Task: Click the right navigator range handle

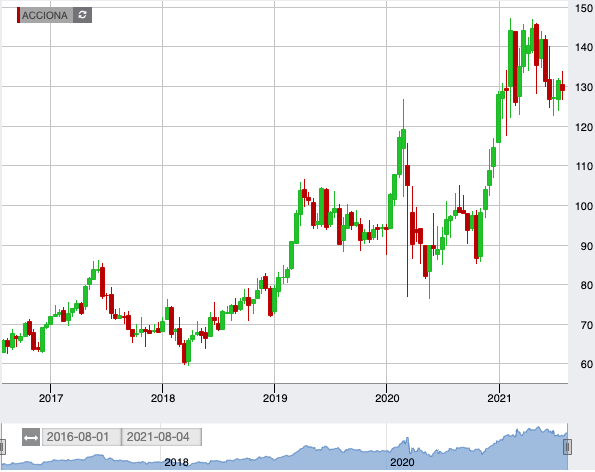Action: pos(567,447)
